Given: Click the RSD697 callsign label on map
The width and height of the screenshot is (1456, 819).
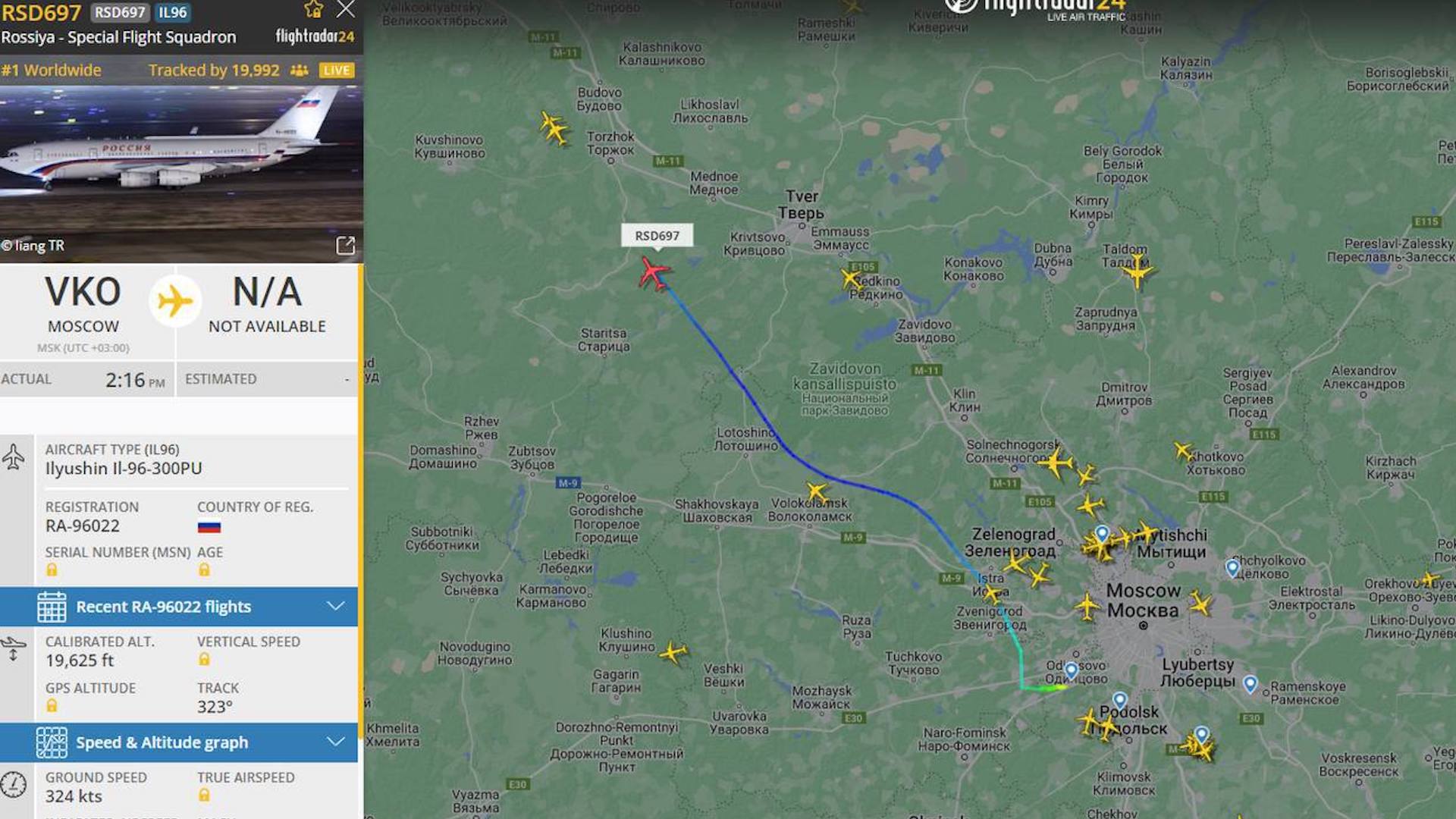Looking at the screenshot, I should tap(657, 236).
